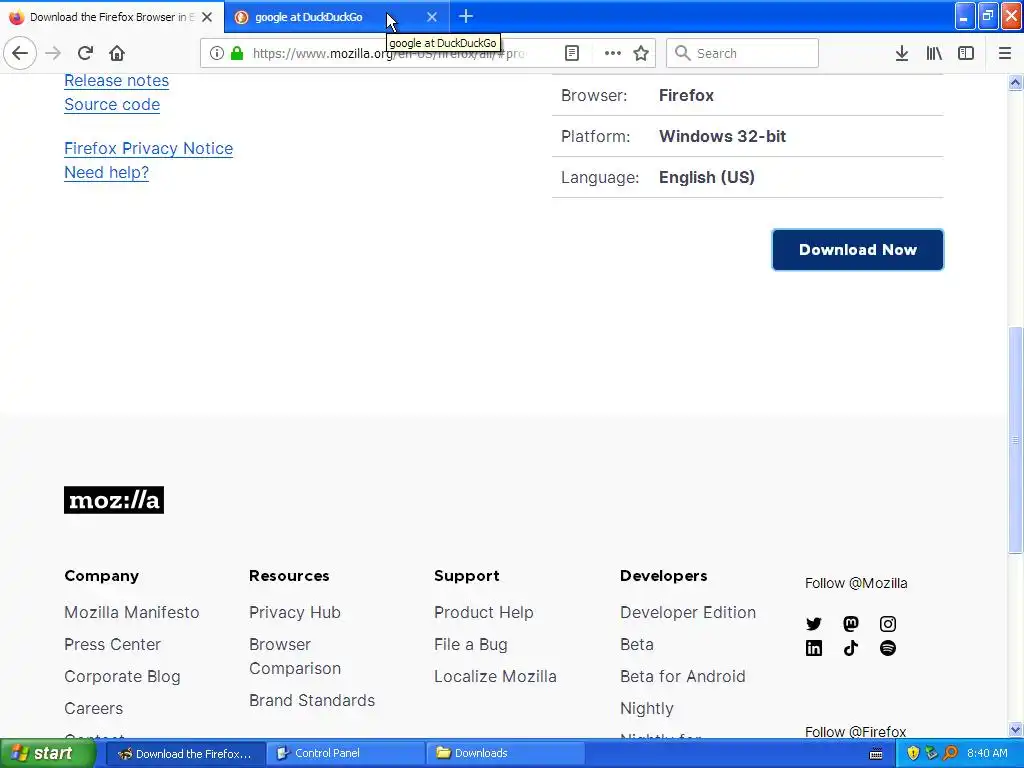The width and height of the screenshot is (1024, 768).
Task: Open the Beta footer link
Action: tap(637, 645)
